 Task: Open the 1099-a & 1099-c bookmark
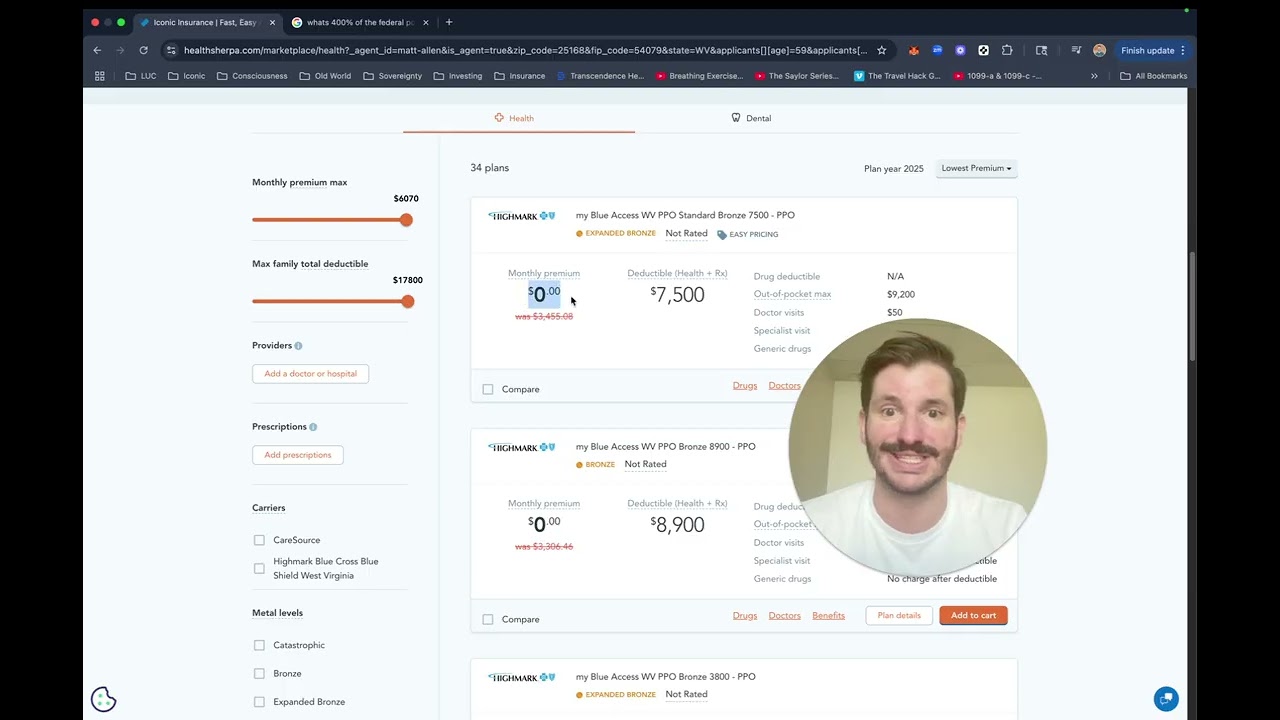click(x=997, y=76)
